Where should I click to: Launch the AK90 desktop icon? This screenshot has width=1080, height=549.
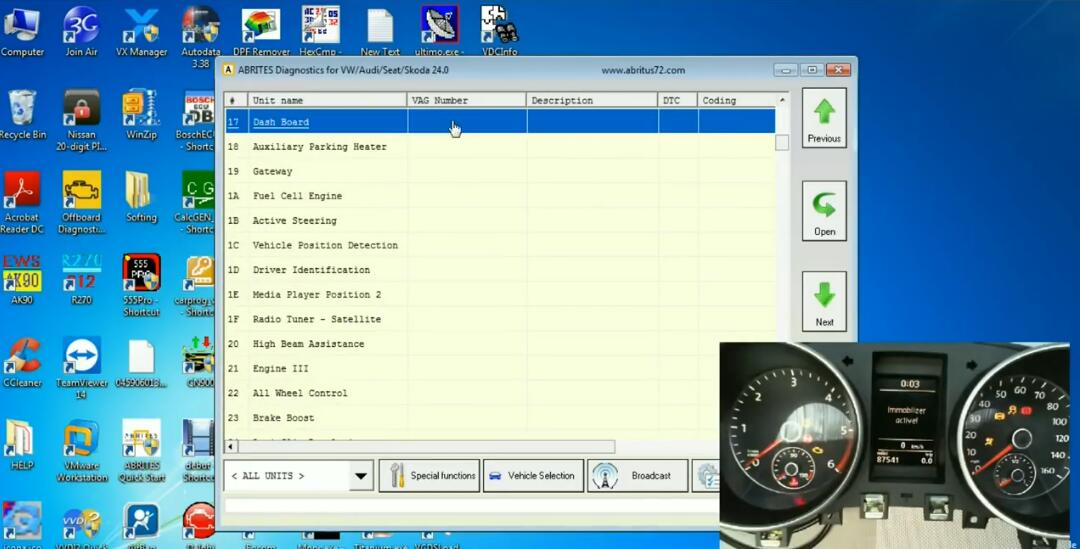coord(22,278)
